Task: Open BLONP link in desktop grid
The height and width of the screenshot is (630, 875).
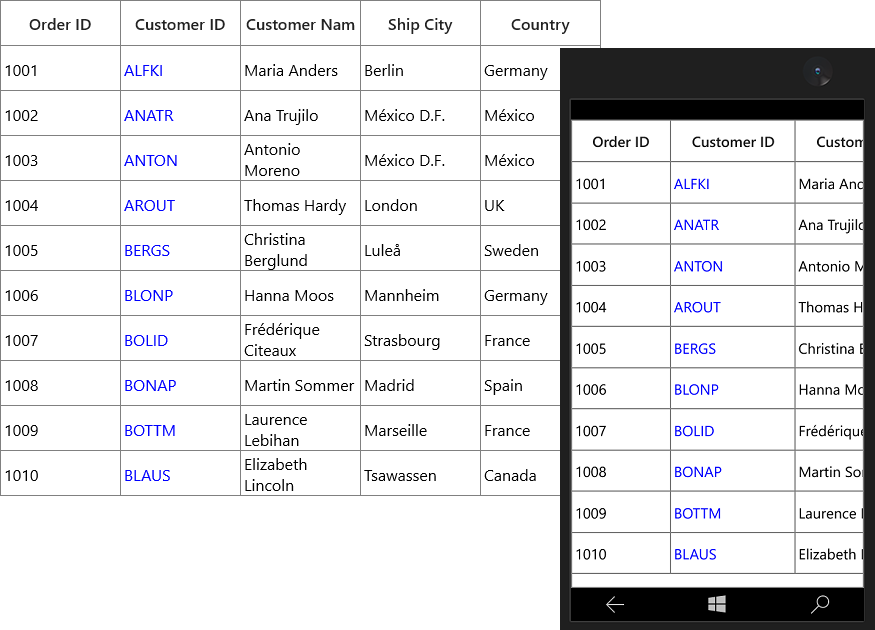Action: point(148,296)
